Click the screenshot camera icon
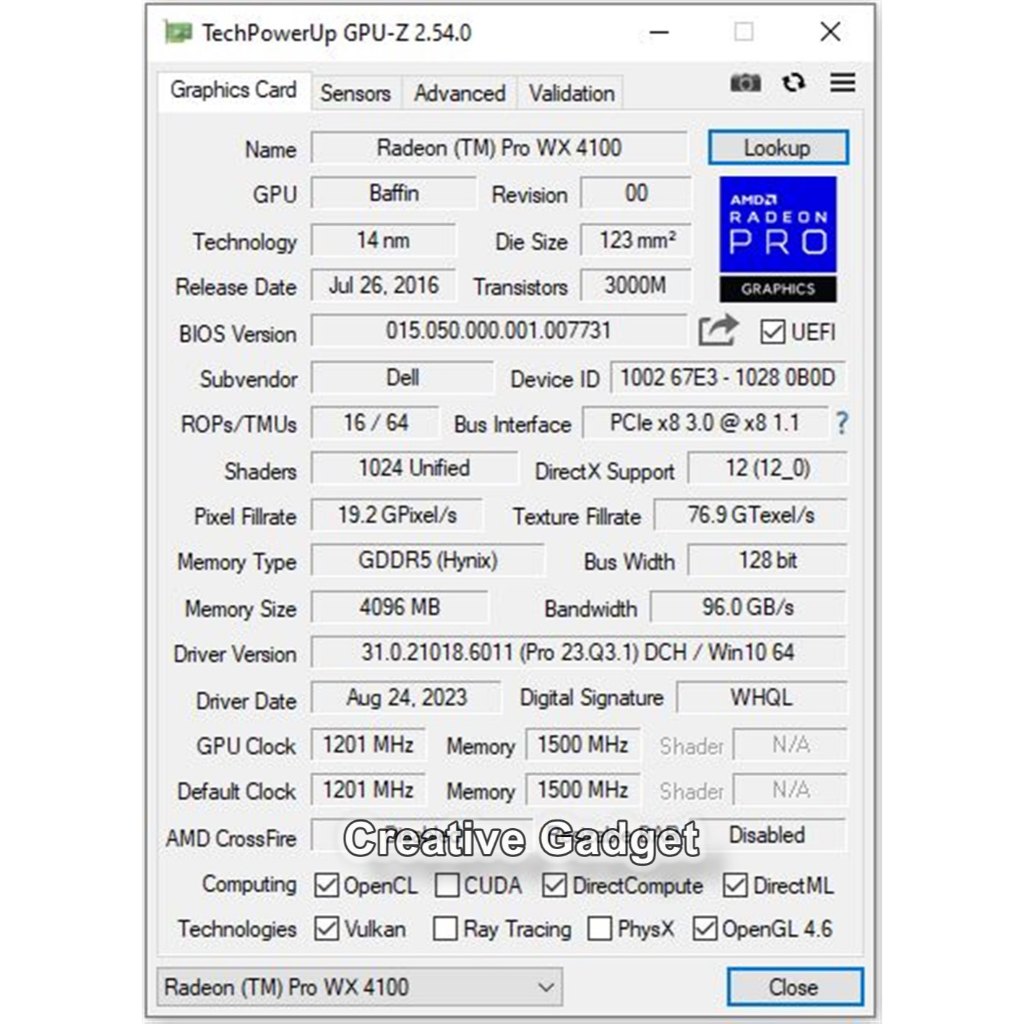This screenshot has height=1024, width=1024. point(745,83)
